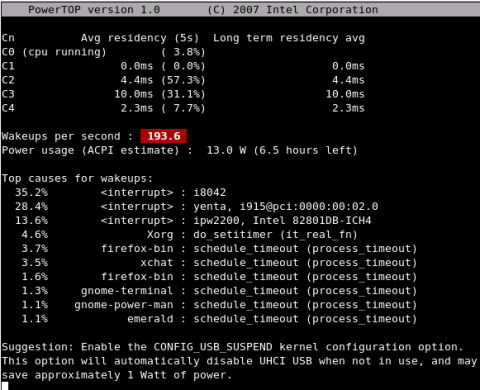Click the red 193.6 wakeups value
Screen dimensions: 480x390
point(164,136)
